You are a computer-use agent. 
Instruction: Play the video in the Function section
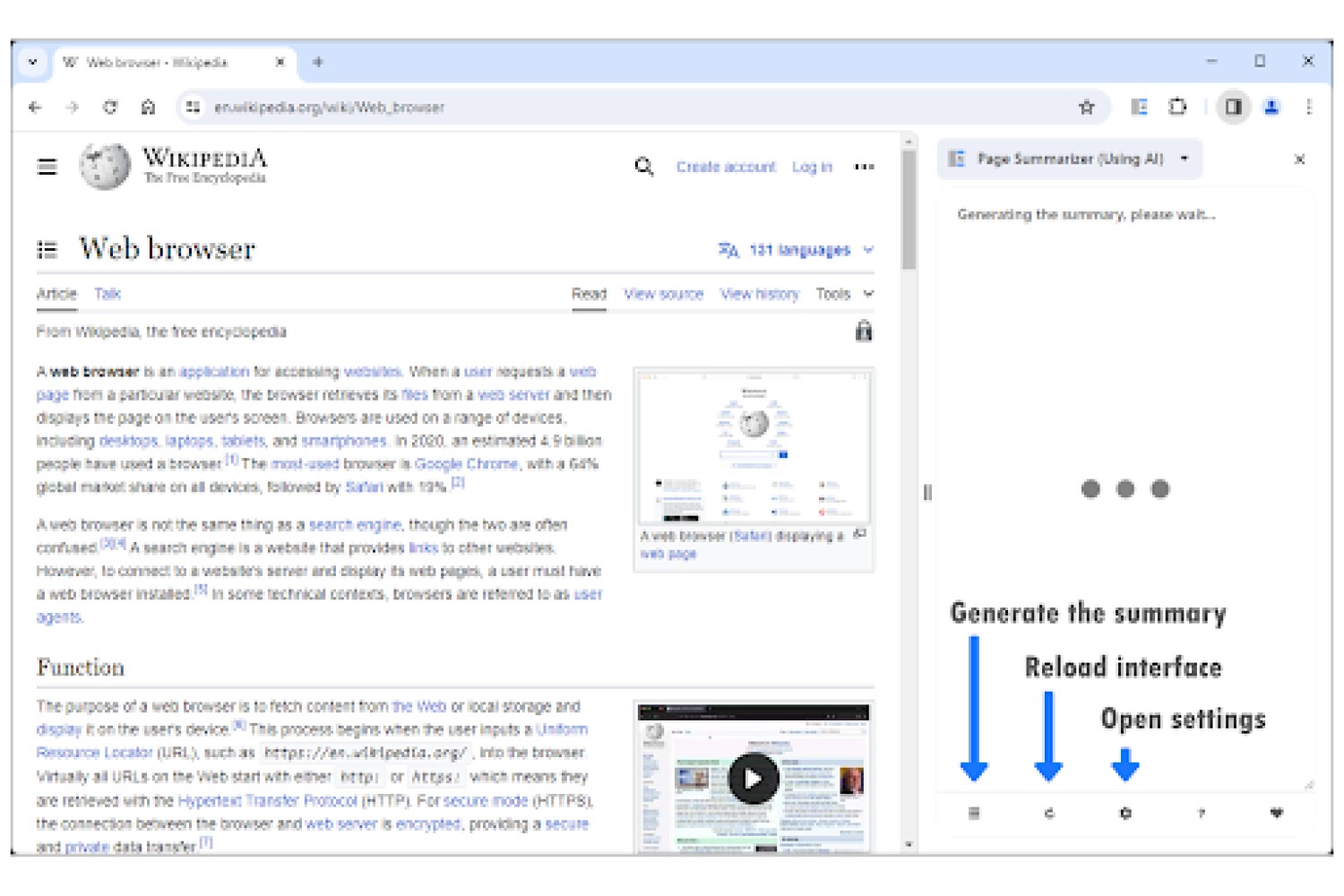pos(753,779)
